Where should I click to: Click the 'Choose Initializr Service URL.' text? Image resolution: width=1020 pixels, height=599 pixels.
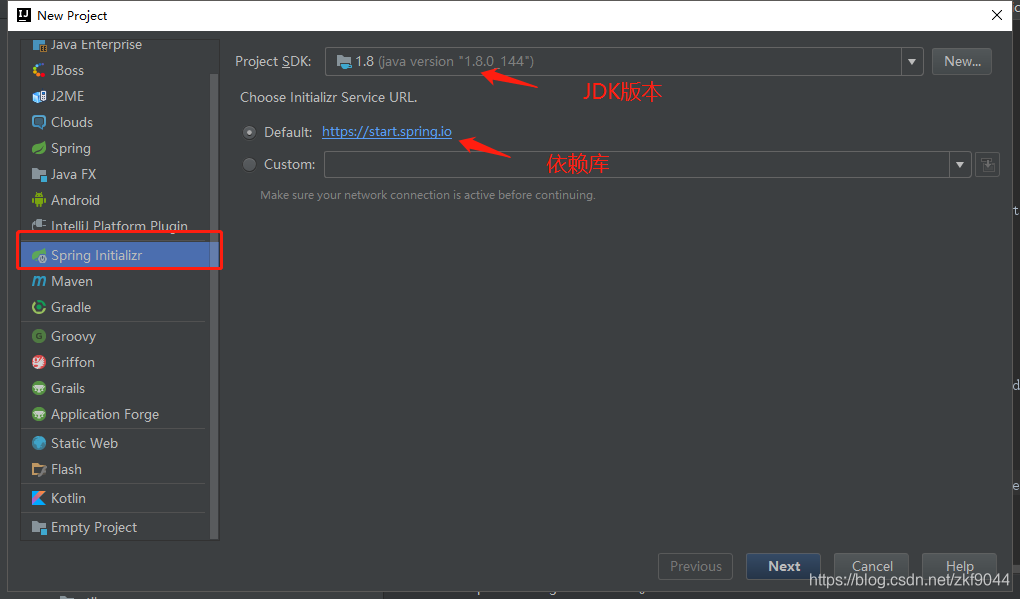tap(329, 98)
